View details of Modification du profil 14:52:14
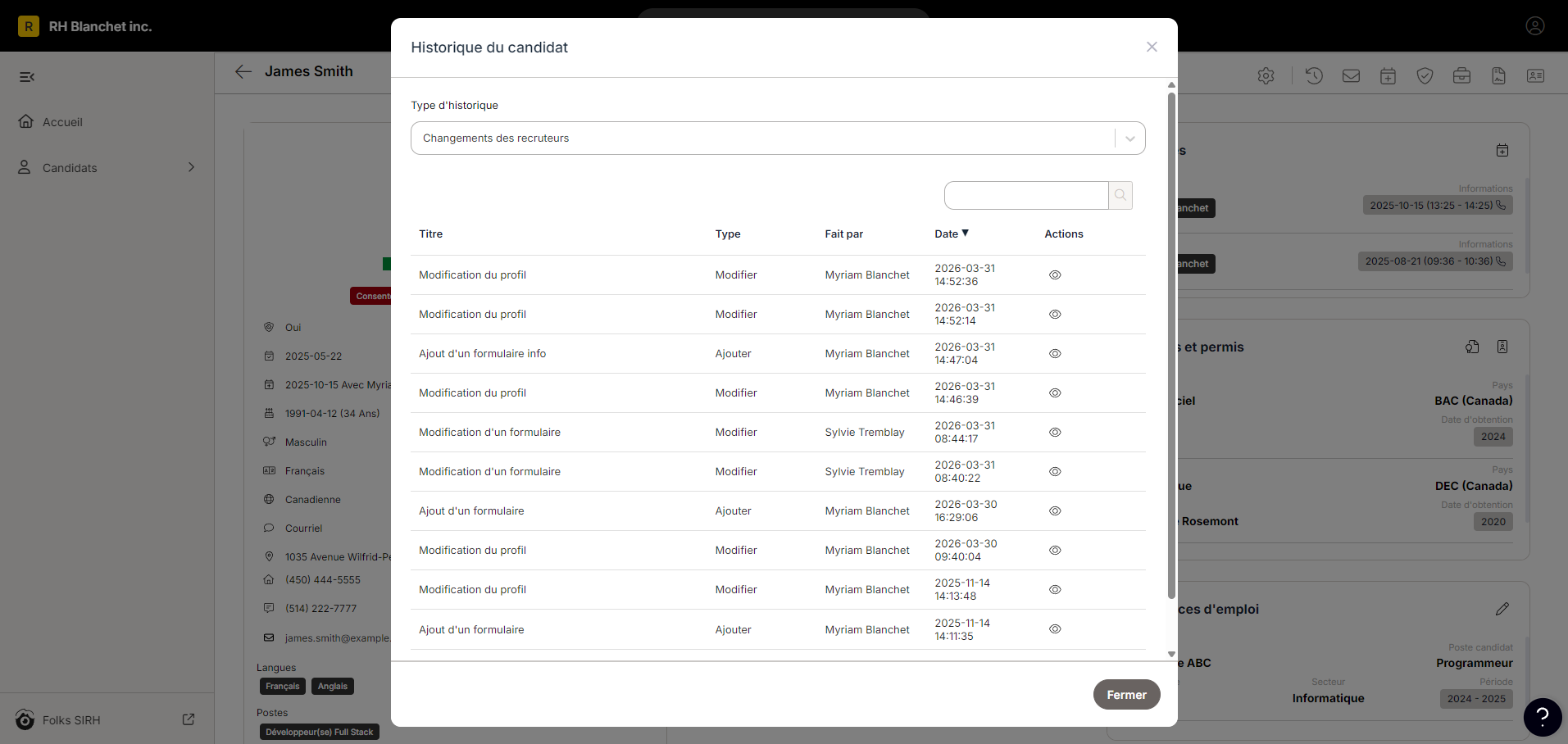1568x744 pixels. [x=1055, y=315]
